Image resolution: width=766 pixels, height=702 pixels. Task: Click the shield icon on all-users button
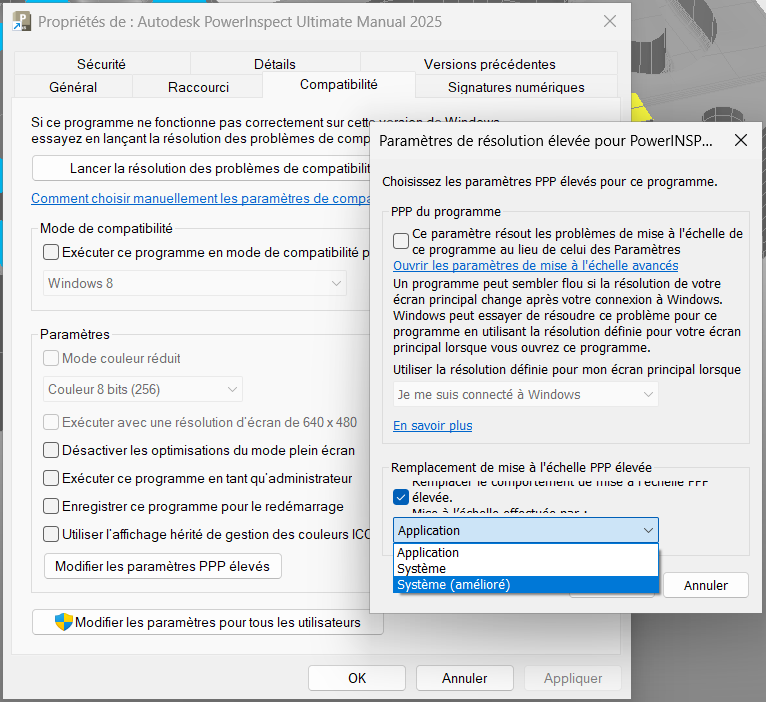click(x=64, y=622)
